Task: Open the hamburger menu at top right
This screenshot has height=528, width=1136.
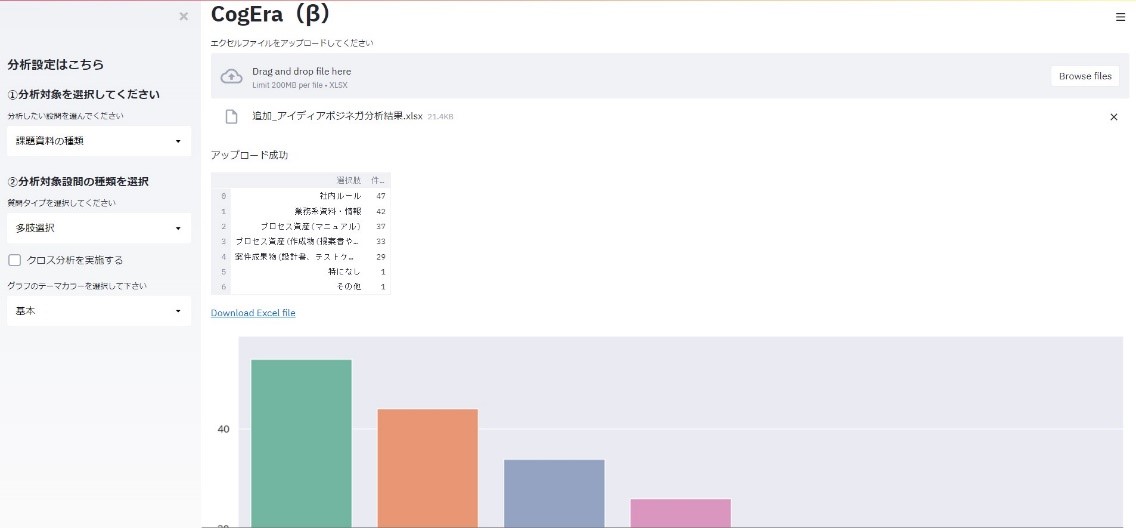Action: [x=1120, y=17]
